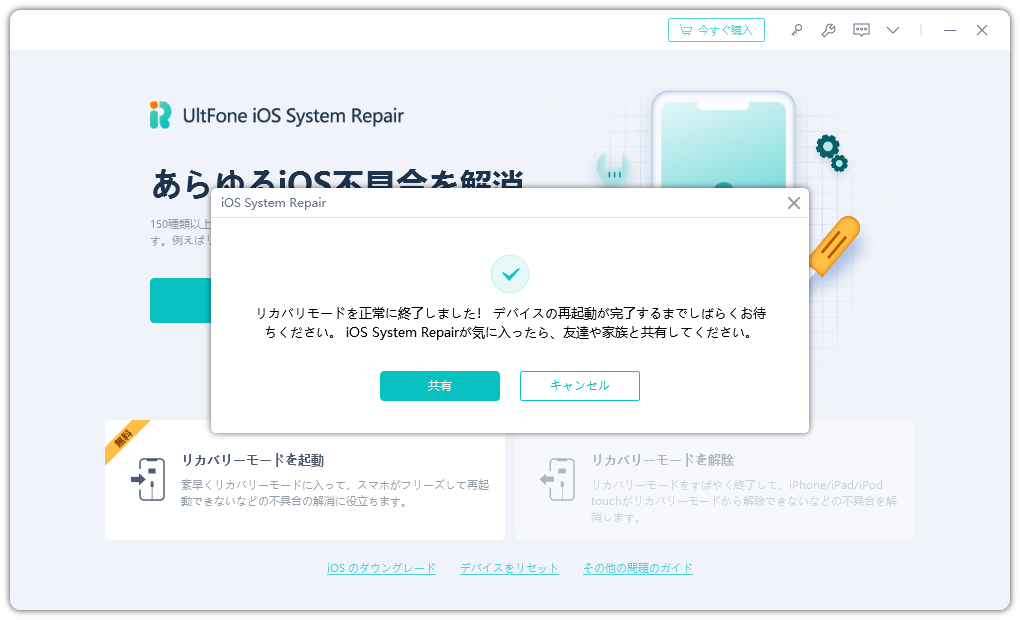Click the UltFone iOS System Repair heading

tap(293, 116)
